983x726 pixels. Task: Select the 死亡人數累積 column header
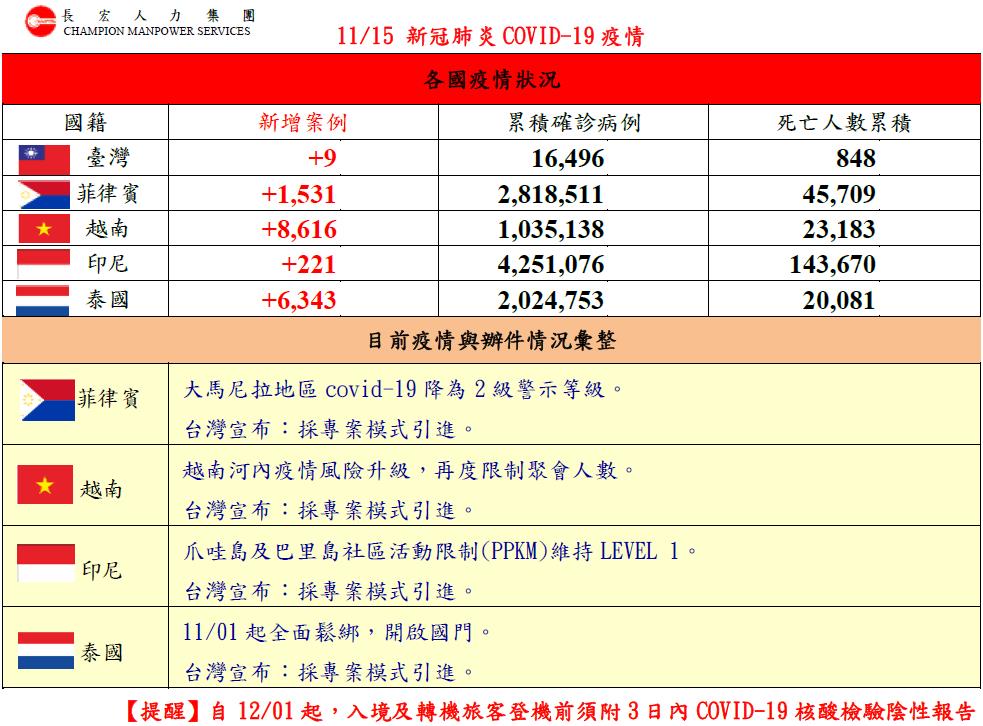click(844, 122)
